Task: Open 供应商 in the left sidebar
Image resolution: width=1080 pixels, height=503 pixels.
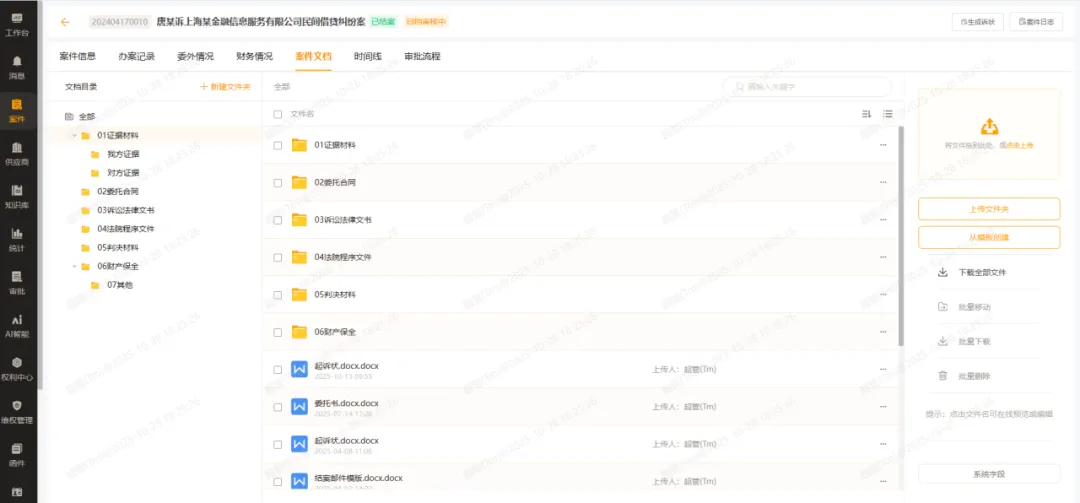Action: (x=17, y=154)
